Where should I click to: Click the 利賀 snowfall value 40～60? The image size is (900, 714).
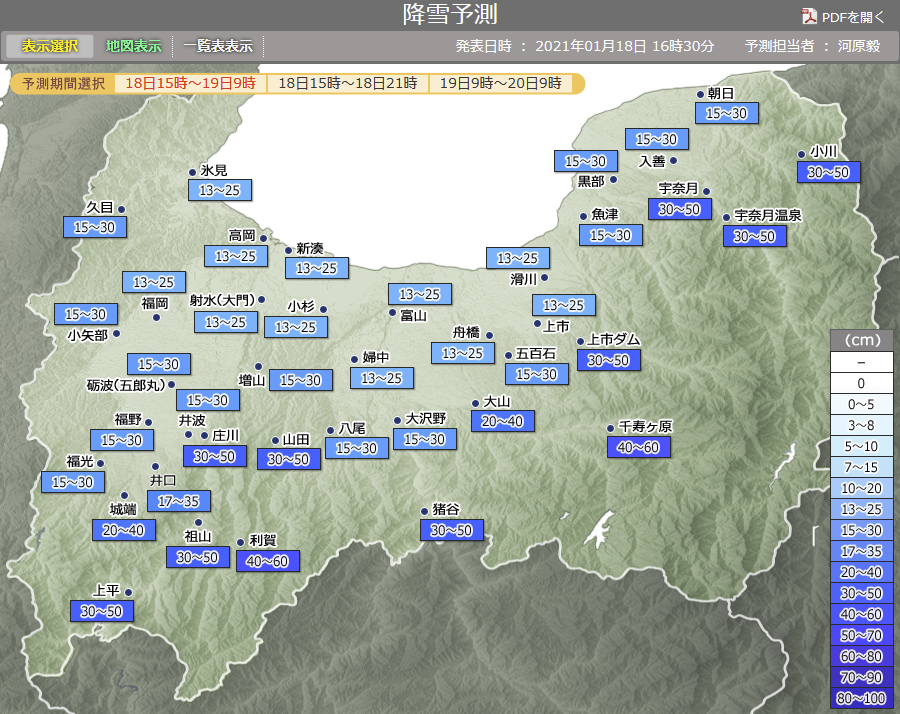coord(268,561)
